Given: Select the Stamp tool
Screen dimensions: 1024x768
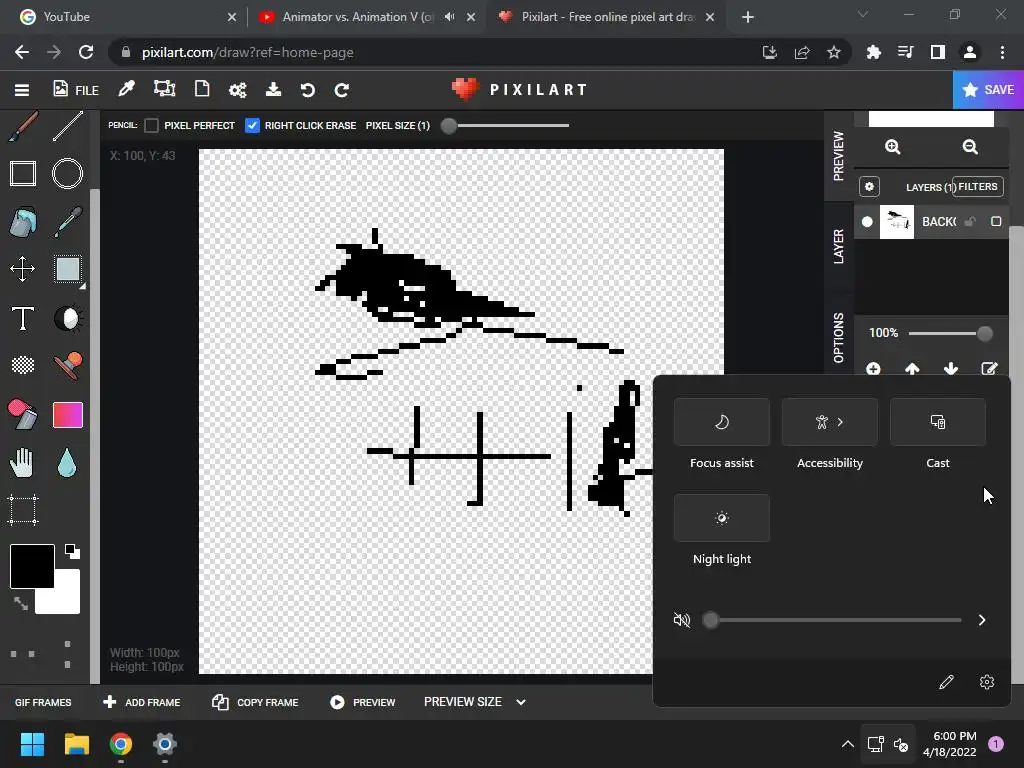Looking at the screenshot, I should pyautogui.click(x=68, y=365).
